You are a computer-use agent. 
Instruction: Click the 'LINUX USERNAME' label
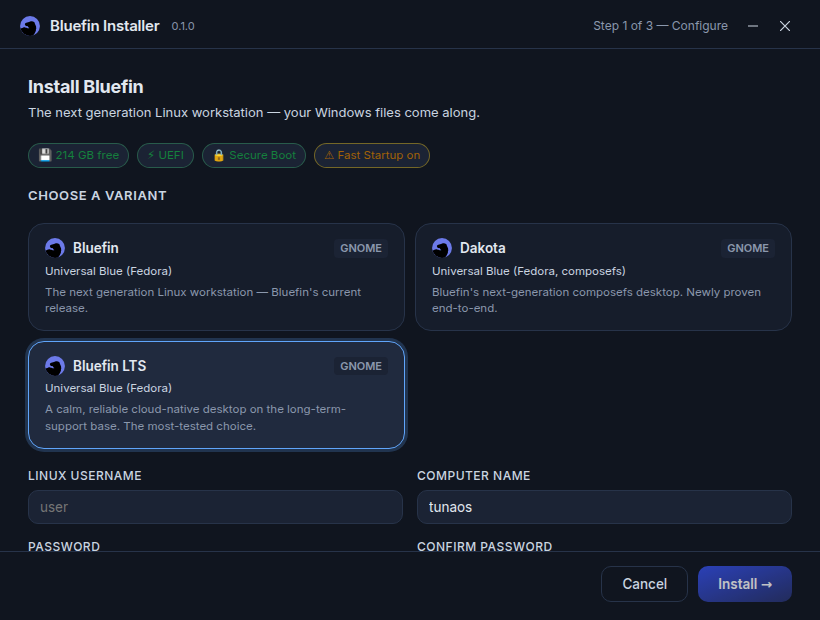[85, 476]
